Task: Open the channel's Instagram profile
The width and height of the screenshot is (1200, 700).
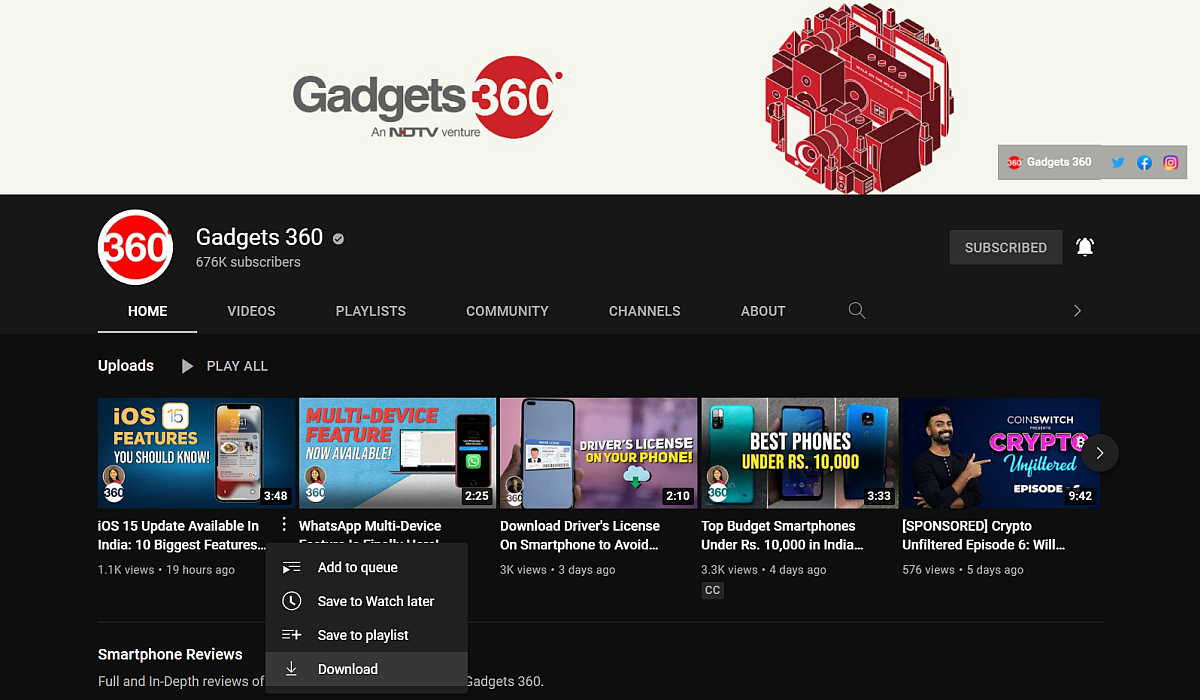Action: (x=1171, y=161)
